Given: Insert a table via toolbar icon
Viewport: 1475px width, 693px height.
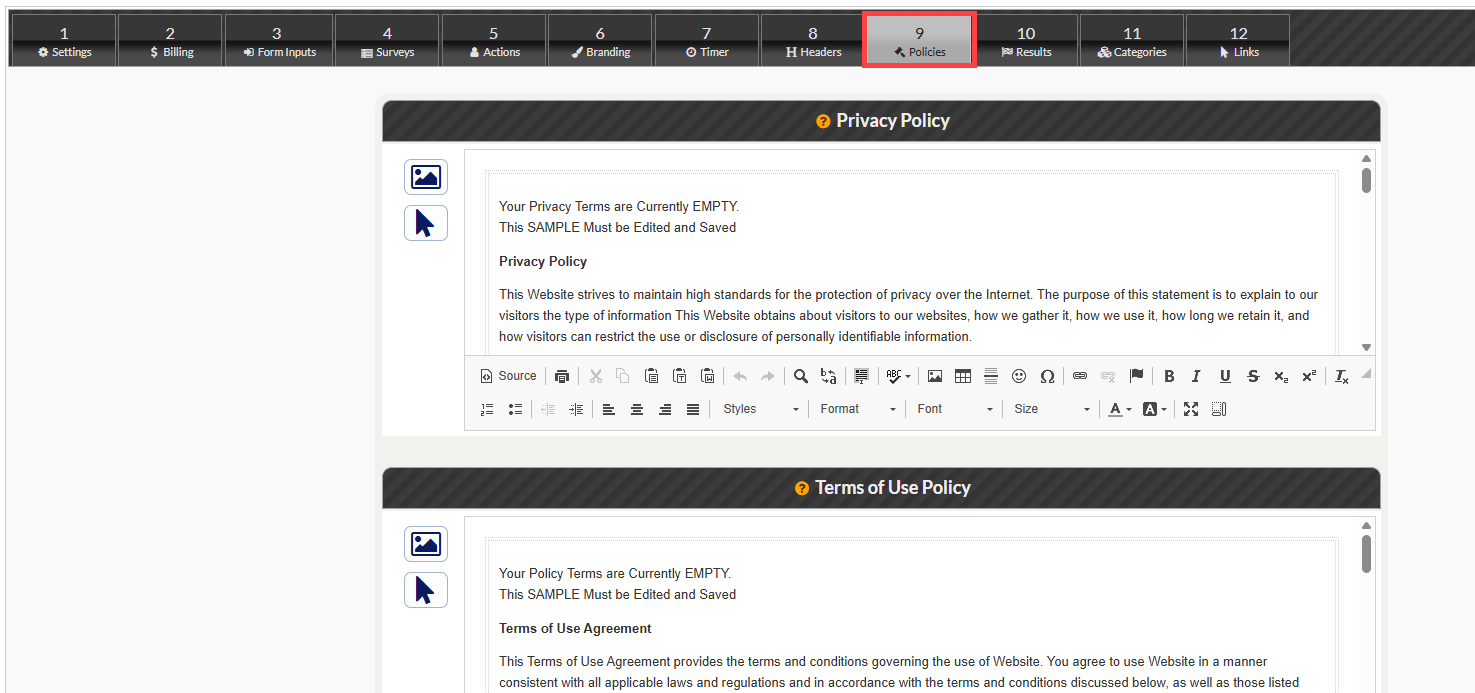Looking at the screenshot, I should click(963, 376).
